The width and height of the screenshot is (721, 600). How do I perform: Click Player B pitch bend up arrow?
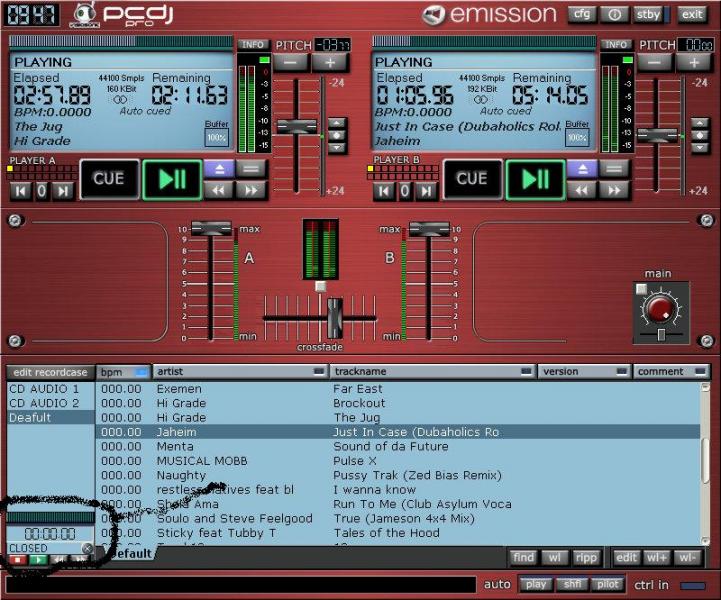click(700, 123)
